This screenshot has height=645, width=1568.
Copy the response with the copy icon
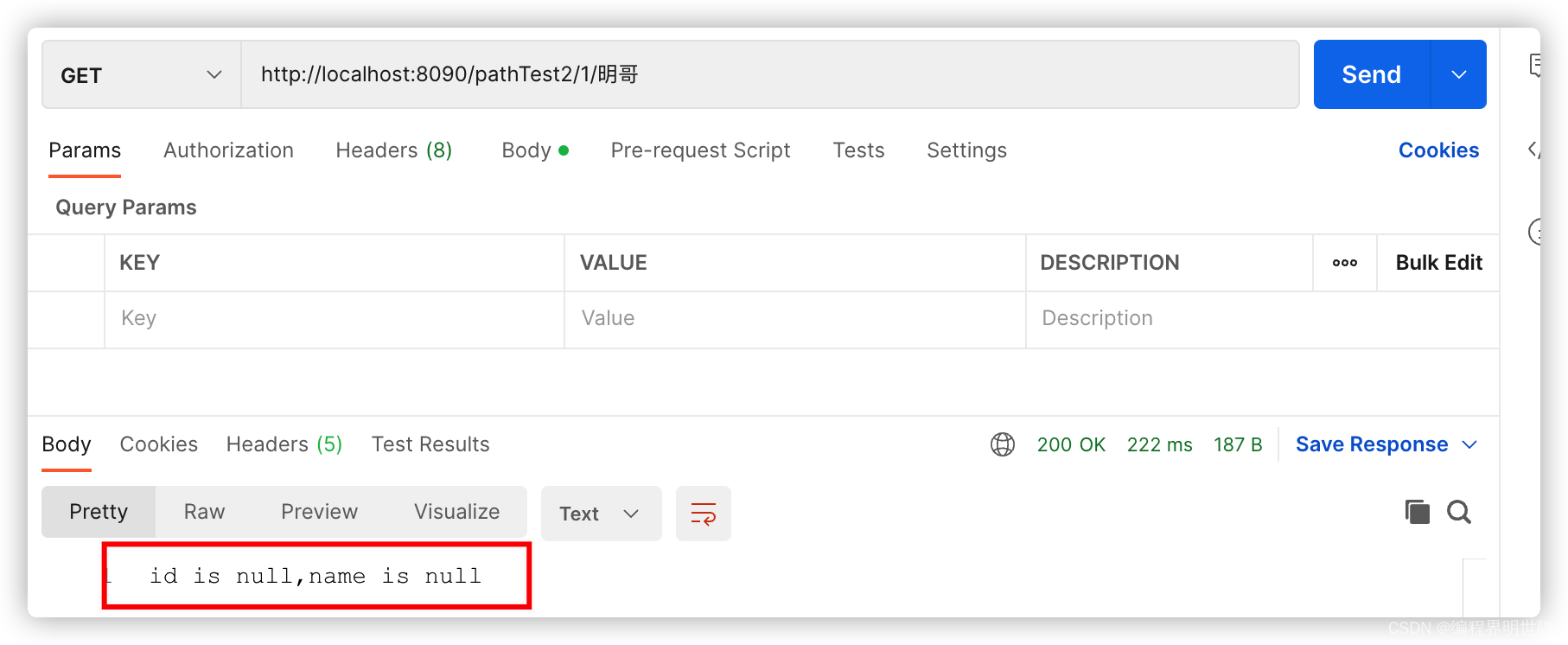[1418, 512]
